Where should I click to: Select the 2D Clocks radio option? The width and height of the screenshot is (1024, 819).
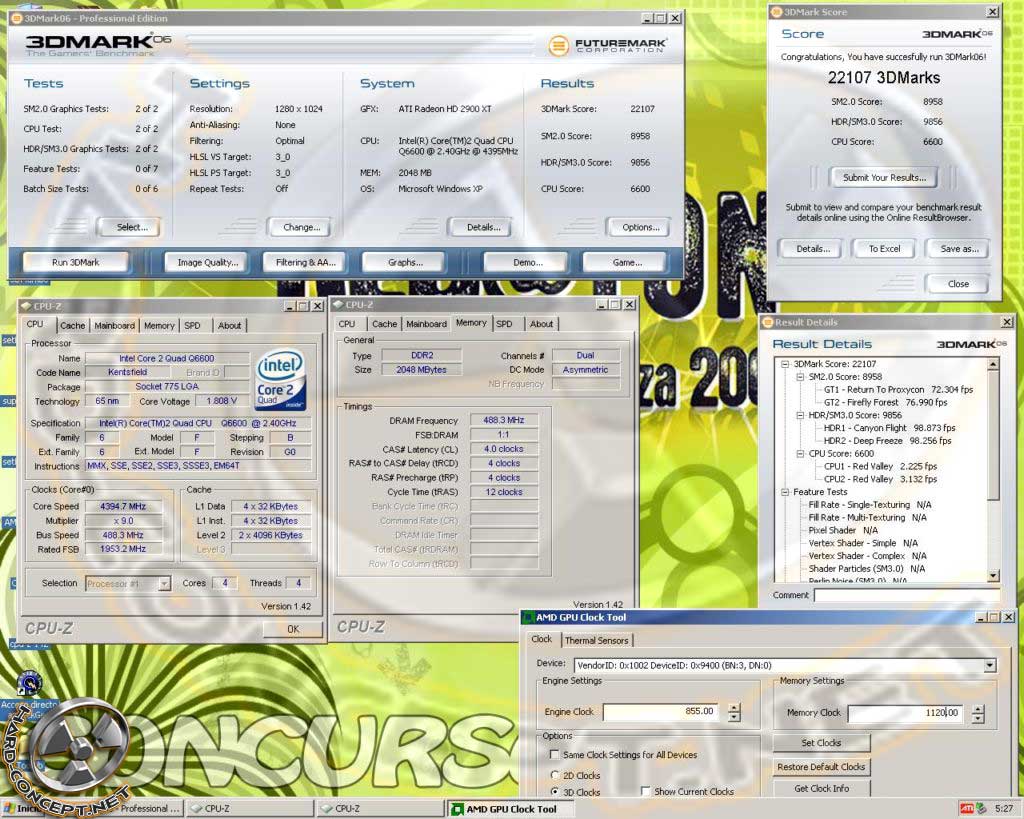(x=554, y=775)
